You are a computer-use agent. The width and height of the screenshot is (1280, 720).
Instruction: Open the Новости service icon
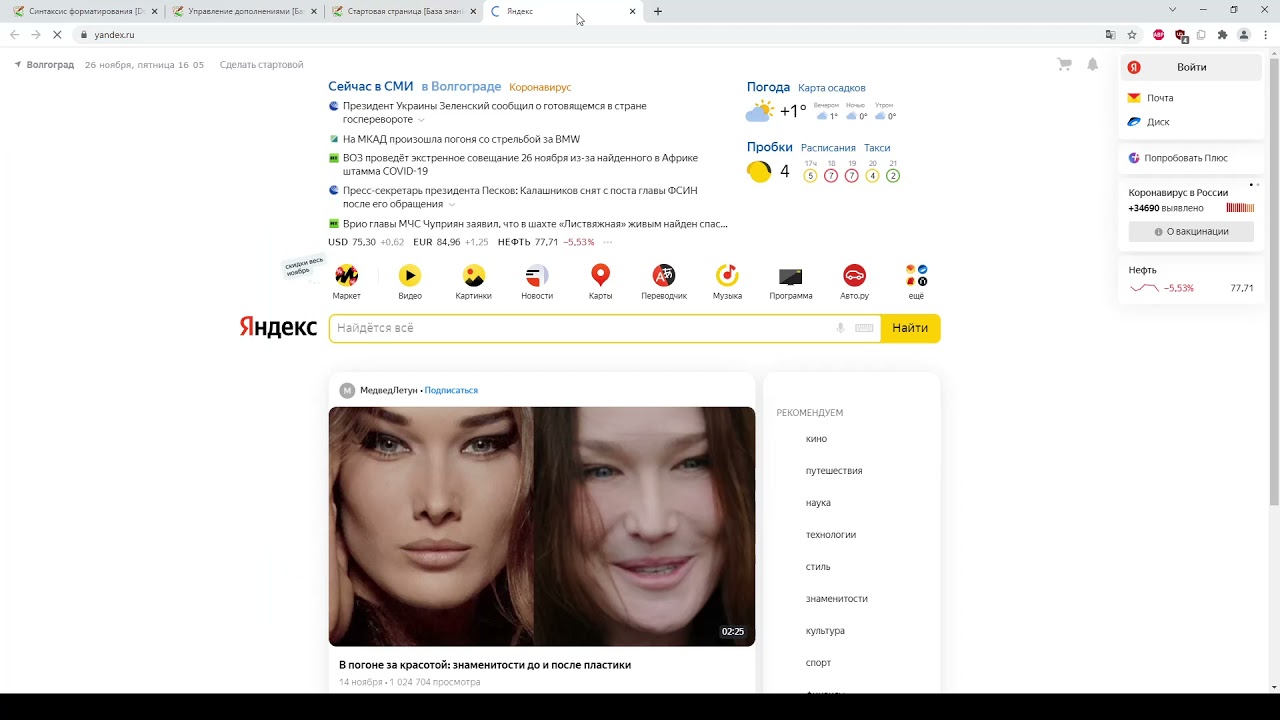tap(537, 275)
